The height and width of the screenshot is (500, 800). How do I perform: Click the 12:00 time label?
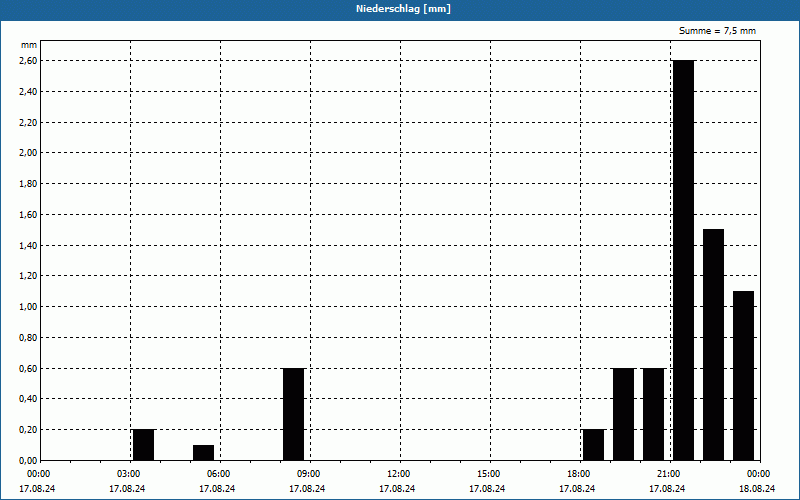point(399,474)
